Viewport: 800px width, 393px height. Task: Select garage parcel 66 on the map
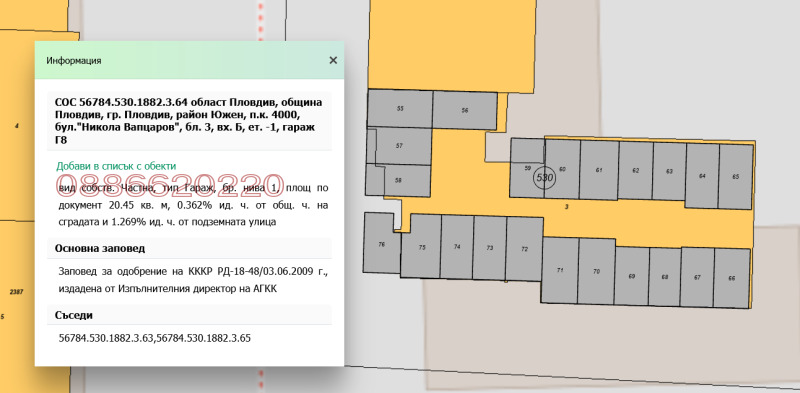click(732, 278)
